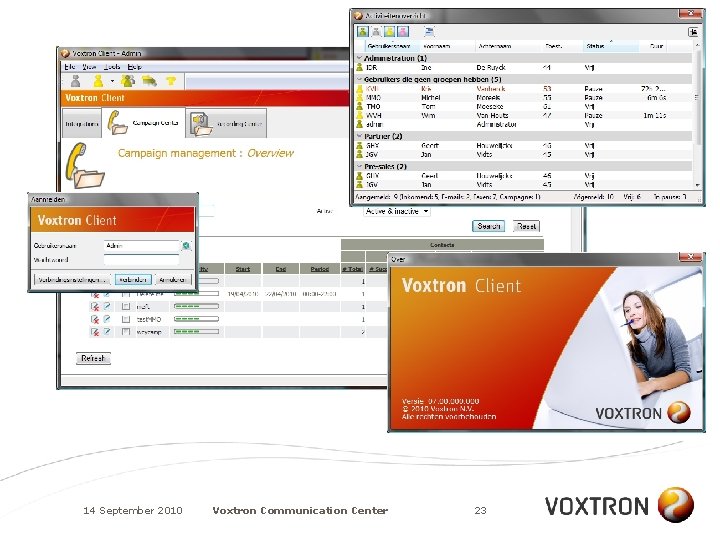Open the Tools menu
The width and height of the screenshot is (720, 540).
tap(112, 67)
